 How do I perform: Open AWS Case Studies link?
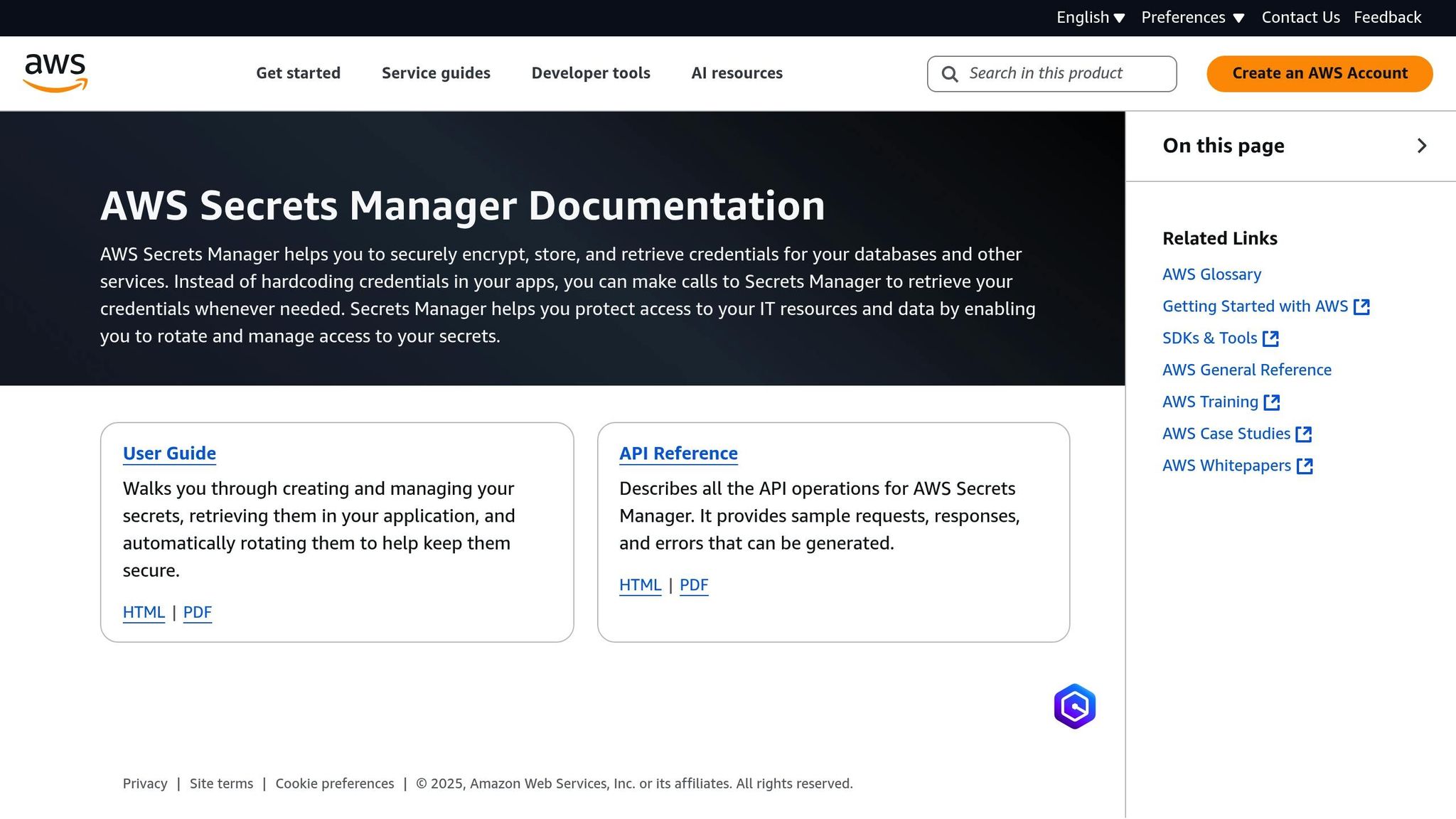click(1226, 434)
